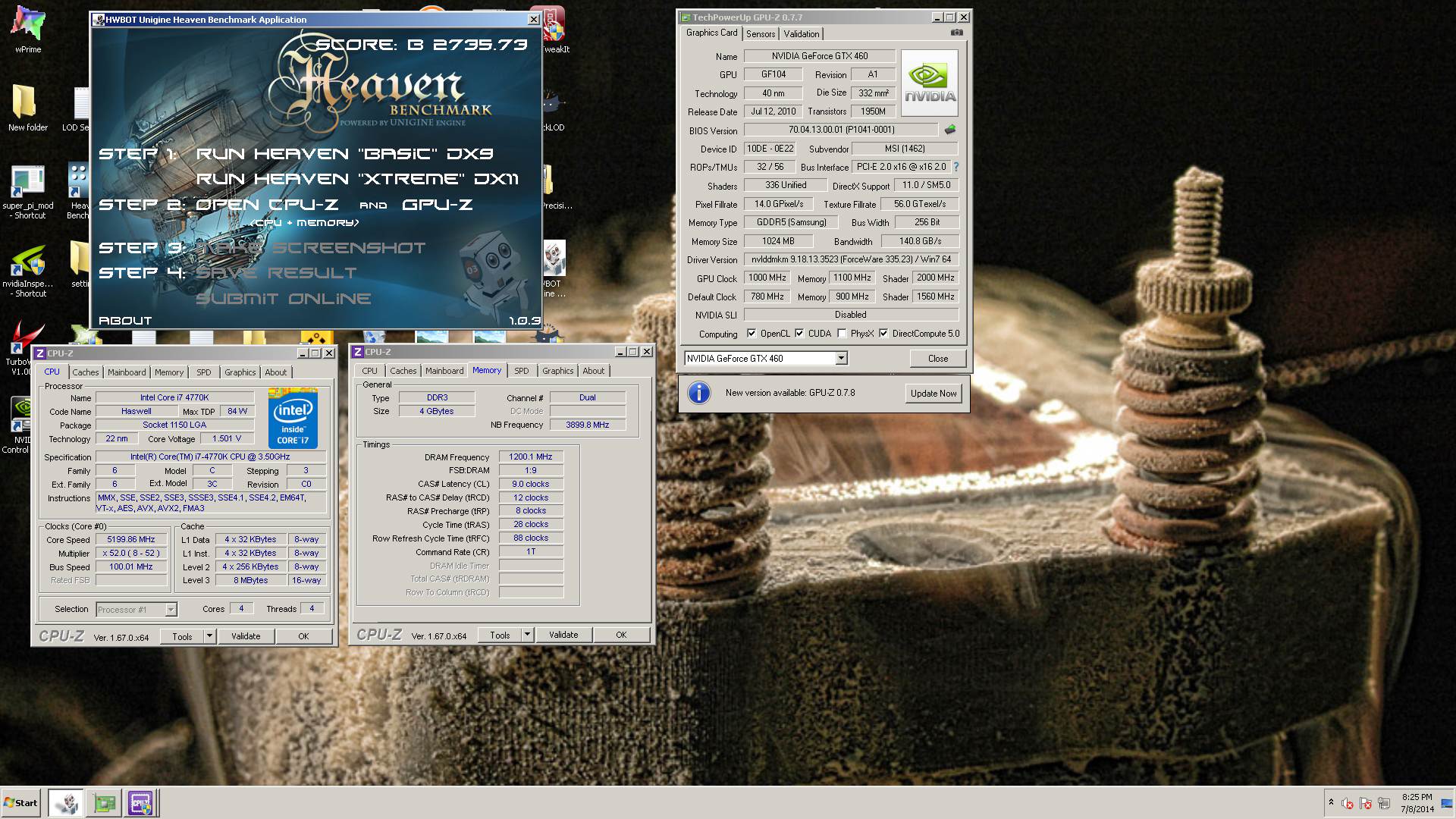Launch super_pi_mod shortcut on desktop
The width and height of the screenshot is (1456, 819).
27,191
